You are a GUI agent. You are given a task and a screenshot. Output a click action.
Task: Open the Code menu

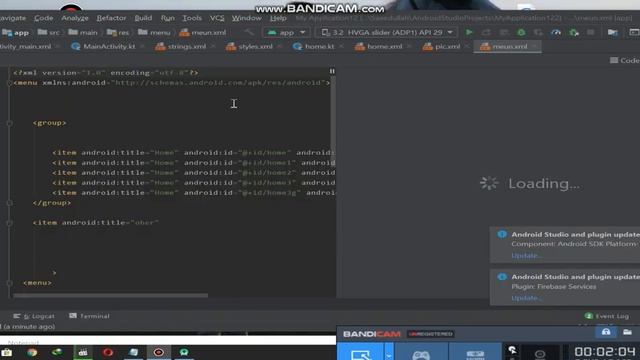(x=43, y=18)
